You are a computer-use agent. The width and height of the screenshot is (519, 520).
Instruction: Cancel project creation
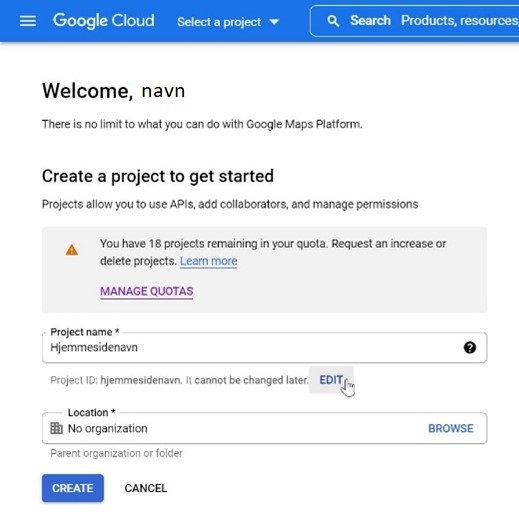pos(146,488)
